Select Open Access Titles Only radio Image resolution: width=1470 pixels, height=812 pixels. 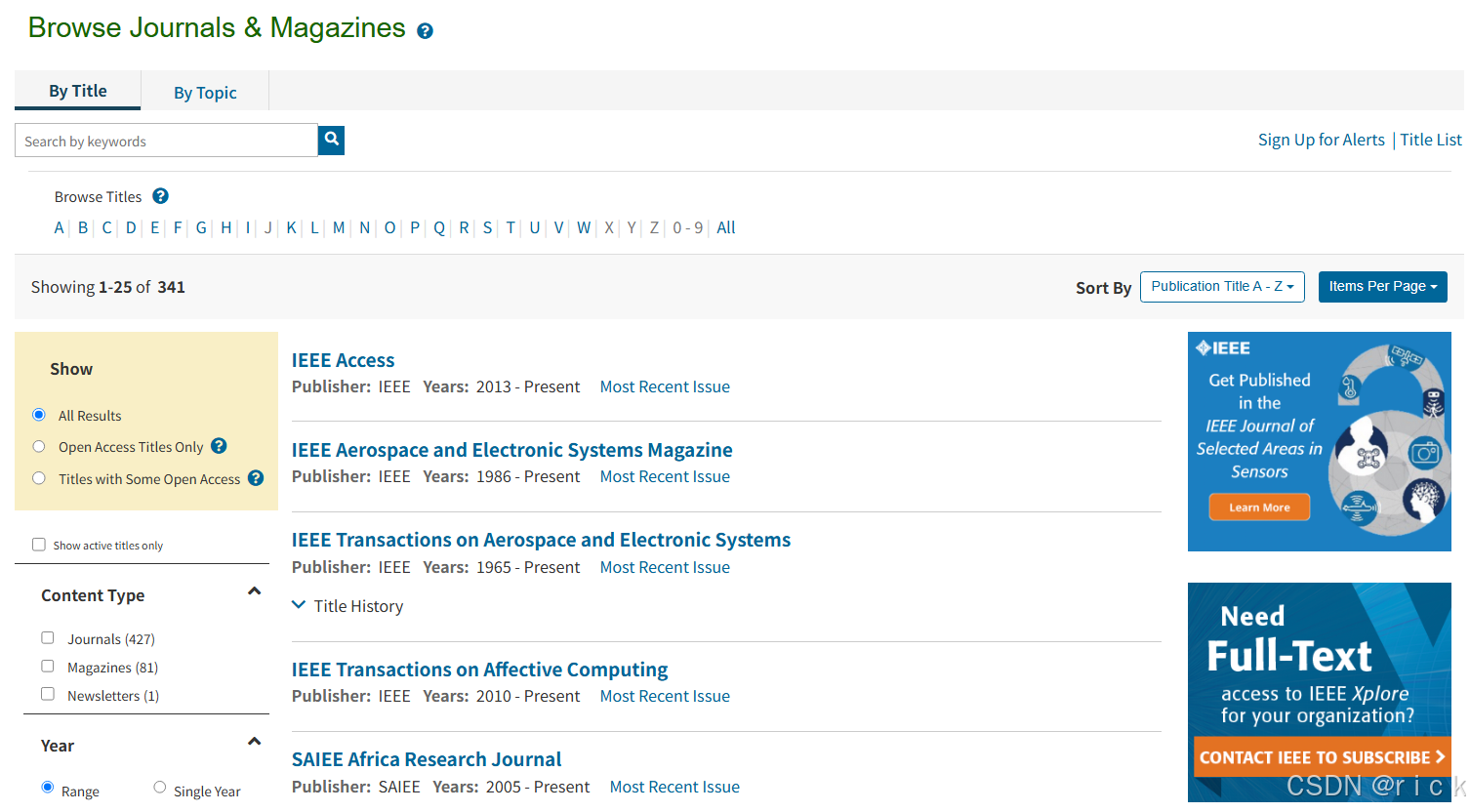click(39, 447)
